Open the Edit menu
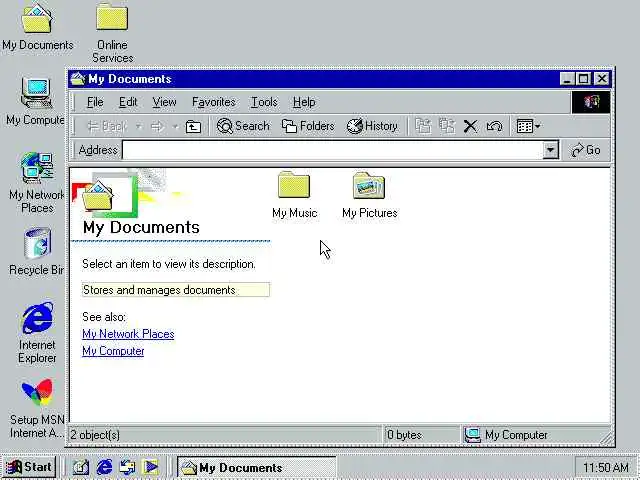 (128, 102)
